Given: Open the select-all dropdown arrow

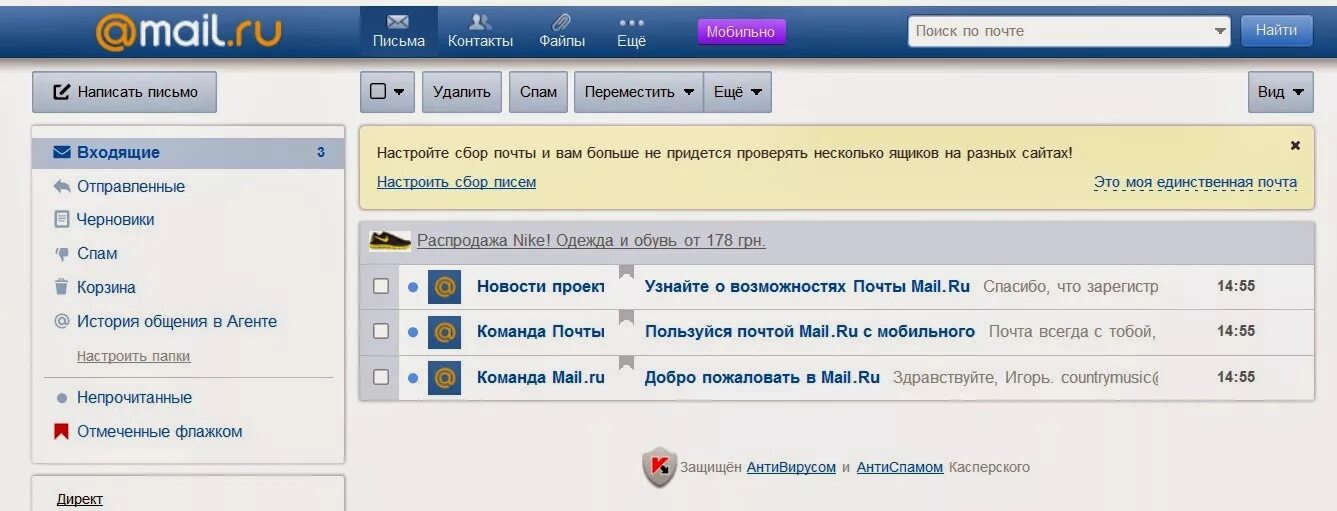Looking at the screenshot, I should click(400, 92).
